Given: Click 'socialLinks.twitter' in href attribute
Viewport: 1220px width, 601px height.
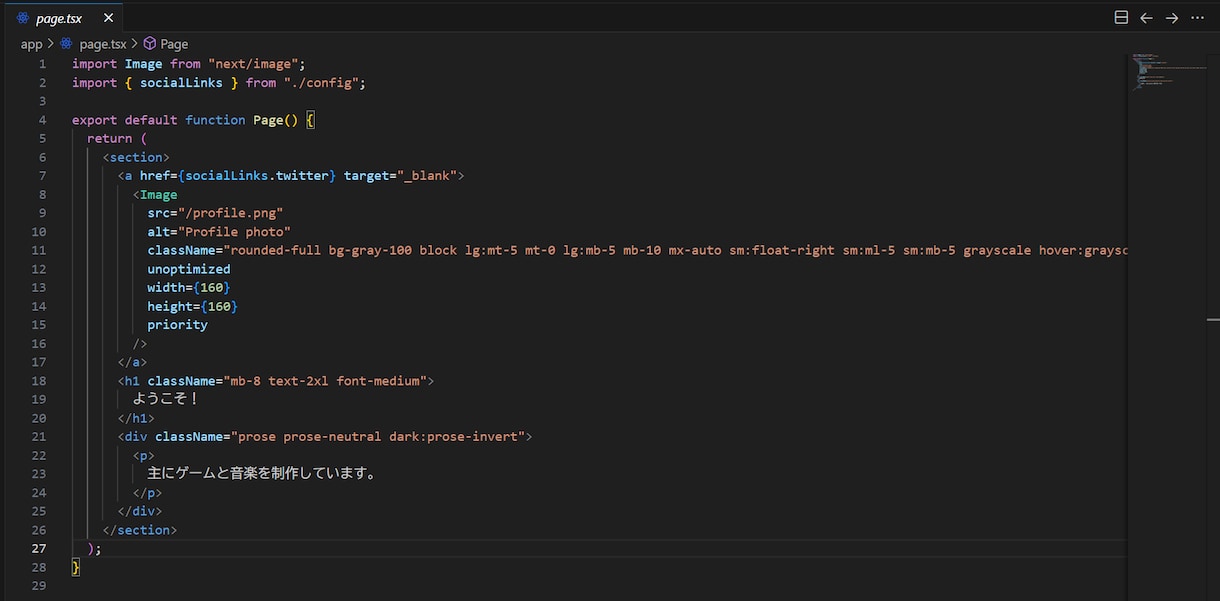Looking at the screenshot, I should click(x=257, y=176).
